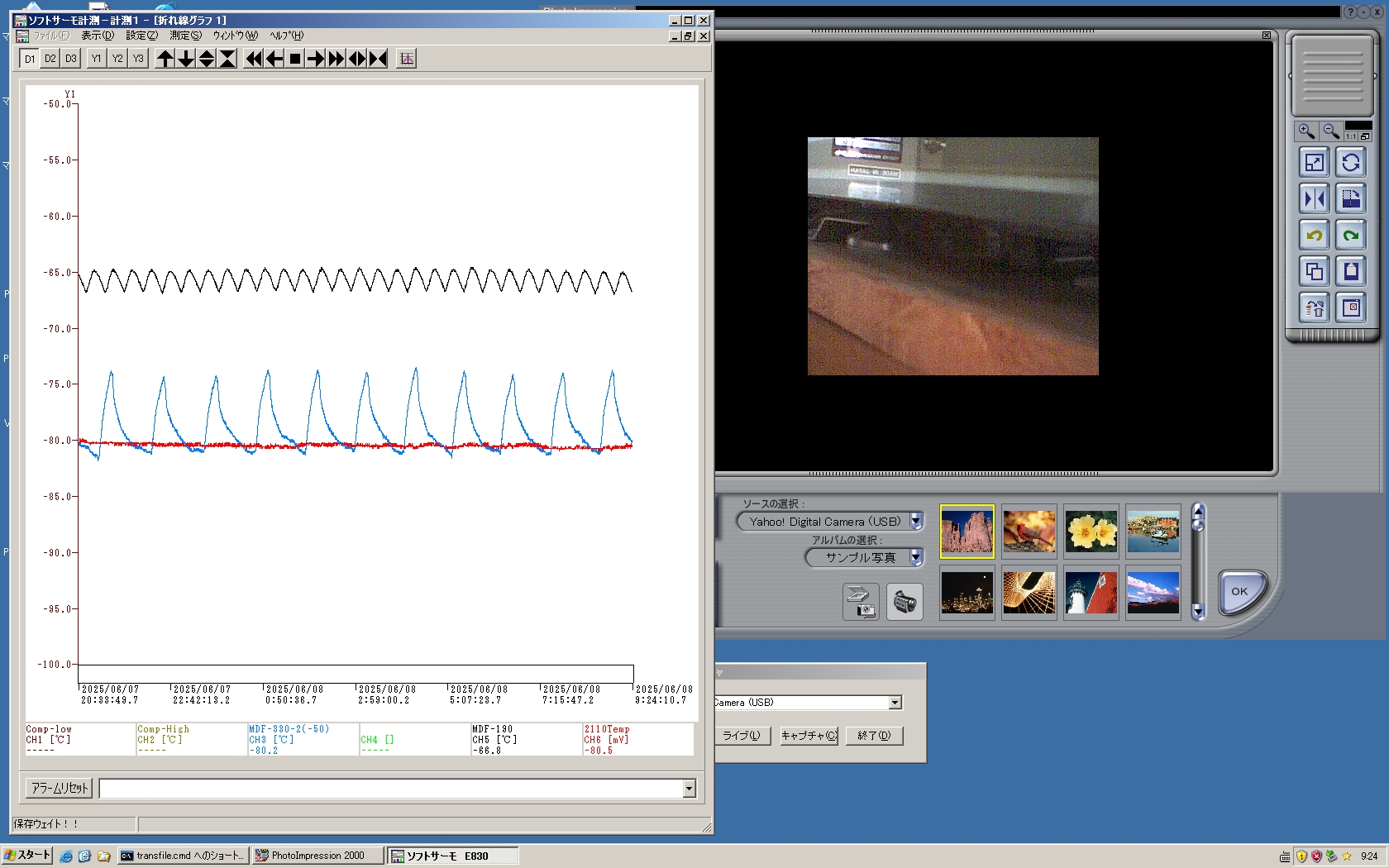Toggle the Y2 axis button

117,59
